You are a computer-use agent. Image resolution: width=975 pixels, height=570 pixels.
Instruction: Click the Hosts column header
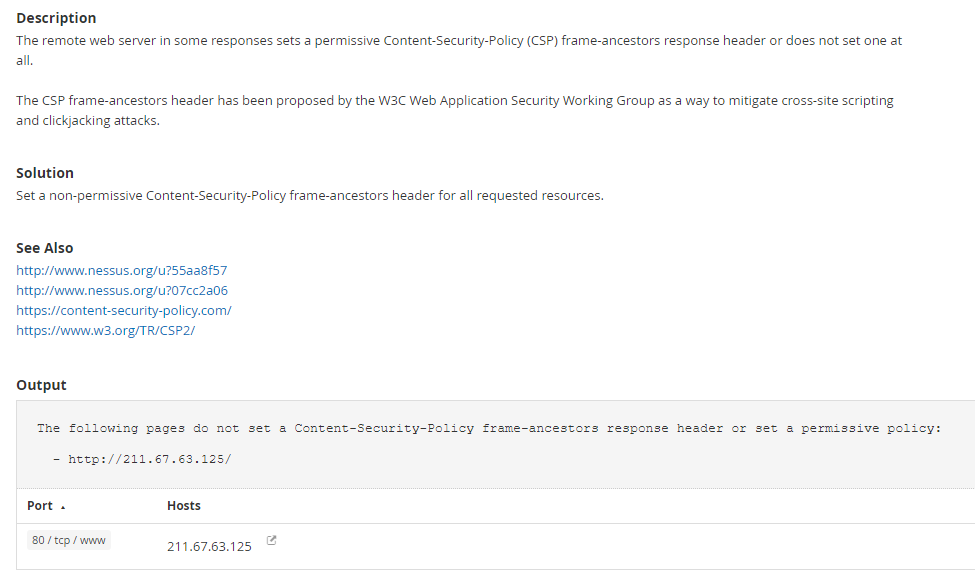(x=184, y=506)
